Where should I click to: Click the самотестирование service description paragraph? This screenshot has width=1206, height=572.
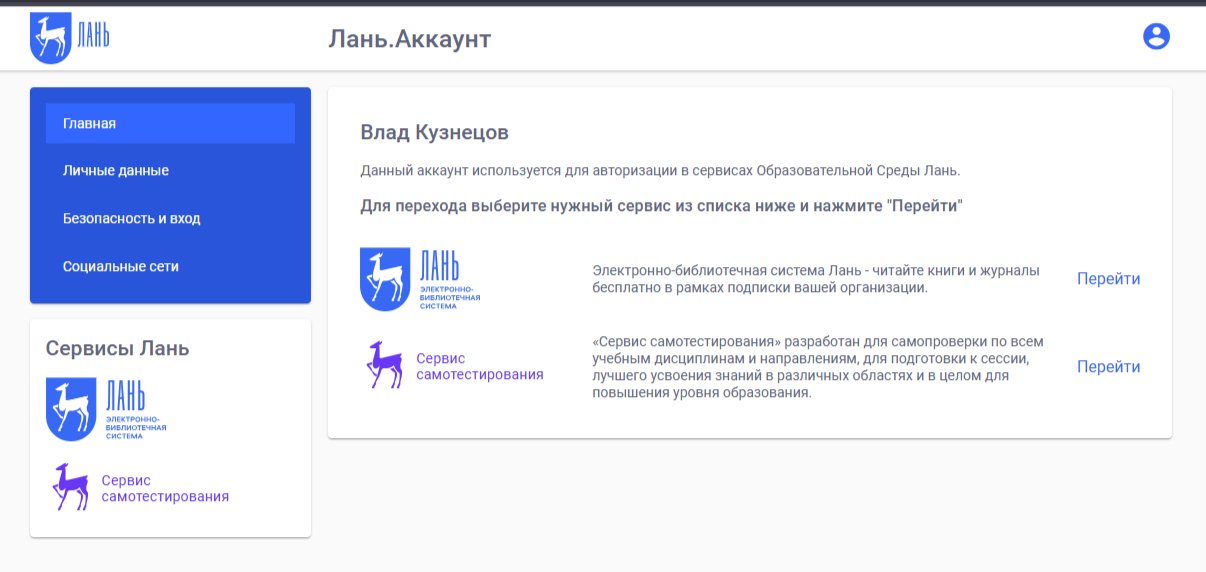click(816, 367)
